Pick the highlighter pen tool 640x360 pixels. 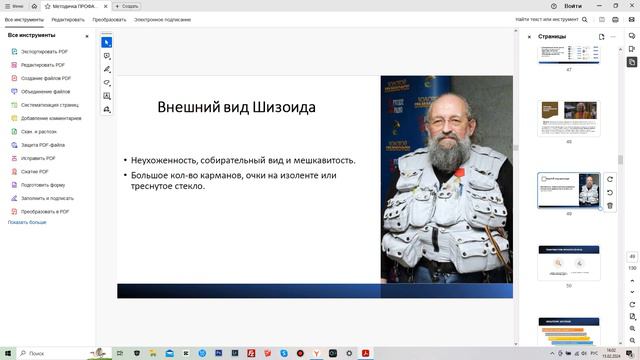click(107, 69)
